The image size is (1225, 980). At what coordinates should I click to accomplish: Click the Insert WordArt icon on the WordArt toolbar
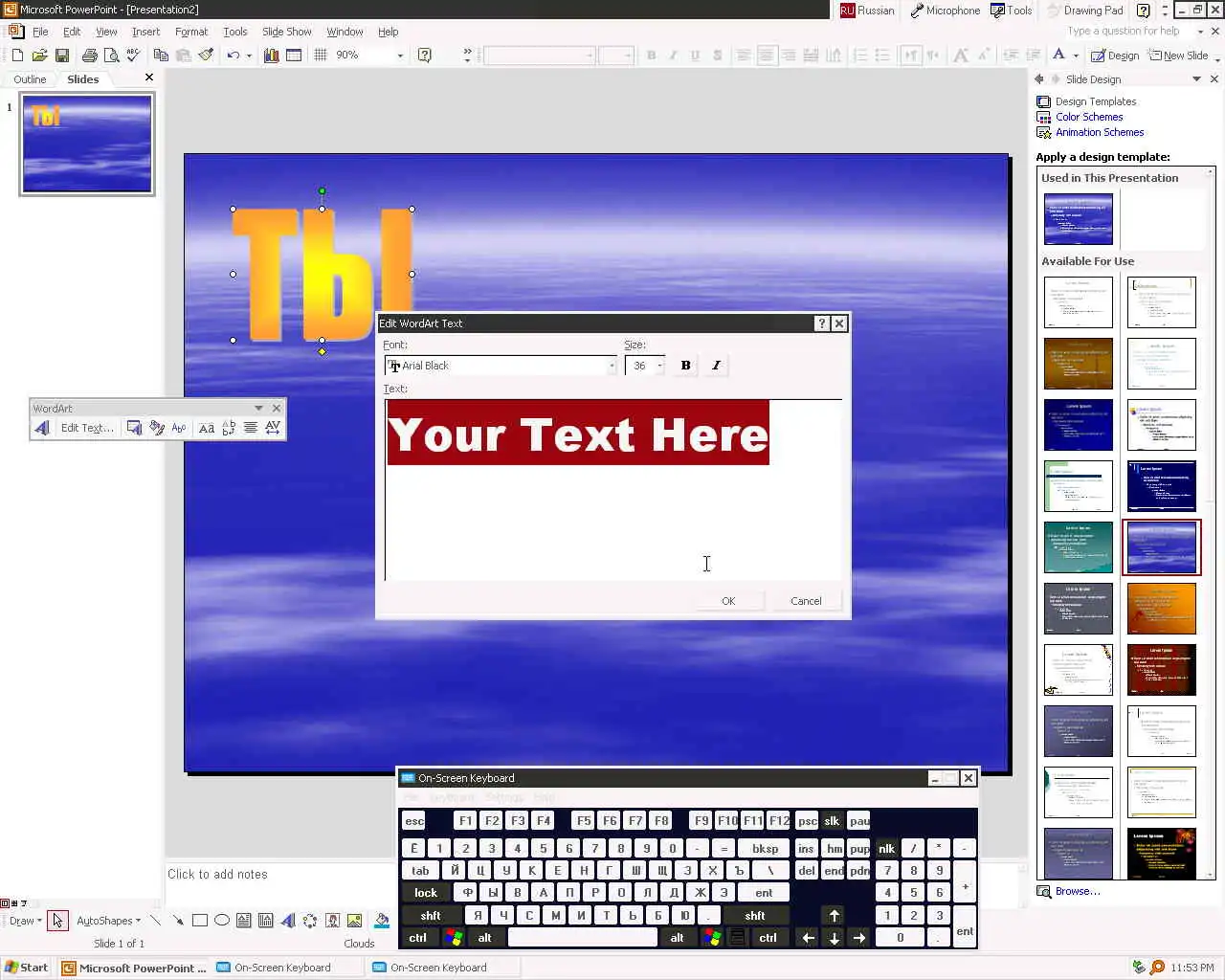(x=41, y=428)
